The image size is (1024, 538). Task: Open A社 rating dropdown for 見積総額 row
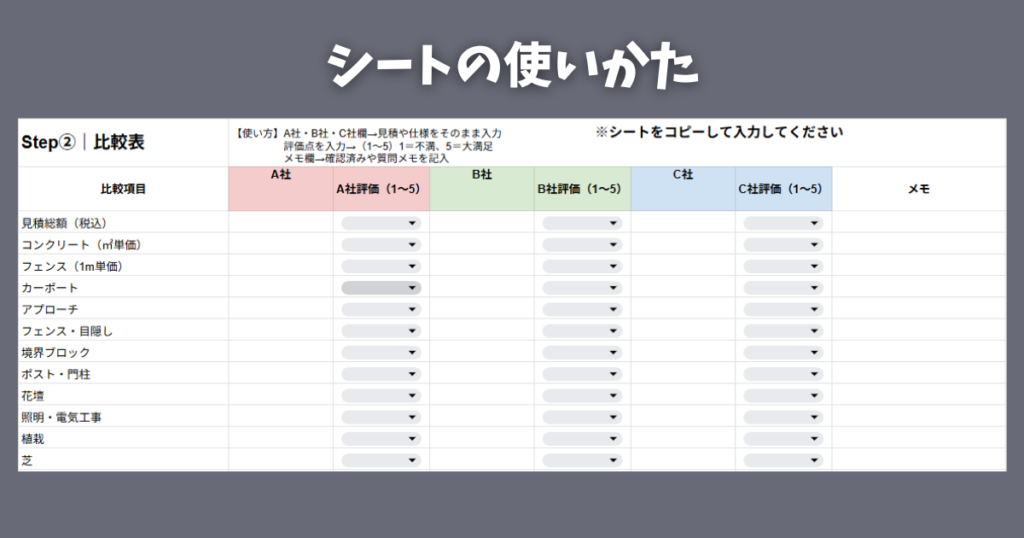click(x=381, y=223)
